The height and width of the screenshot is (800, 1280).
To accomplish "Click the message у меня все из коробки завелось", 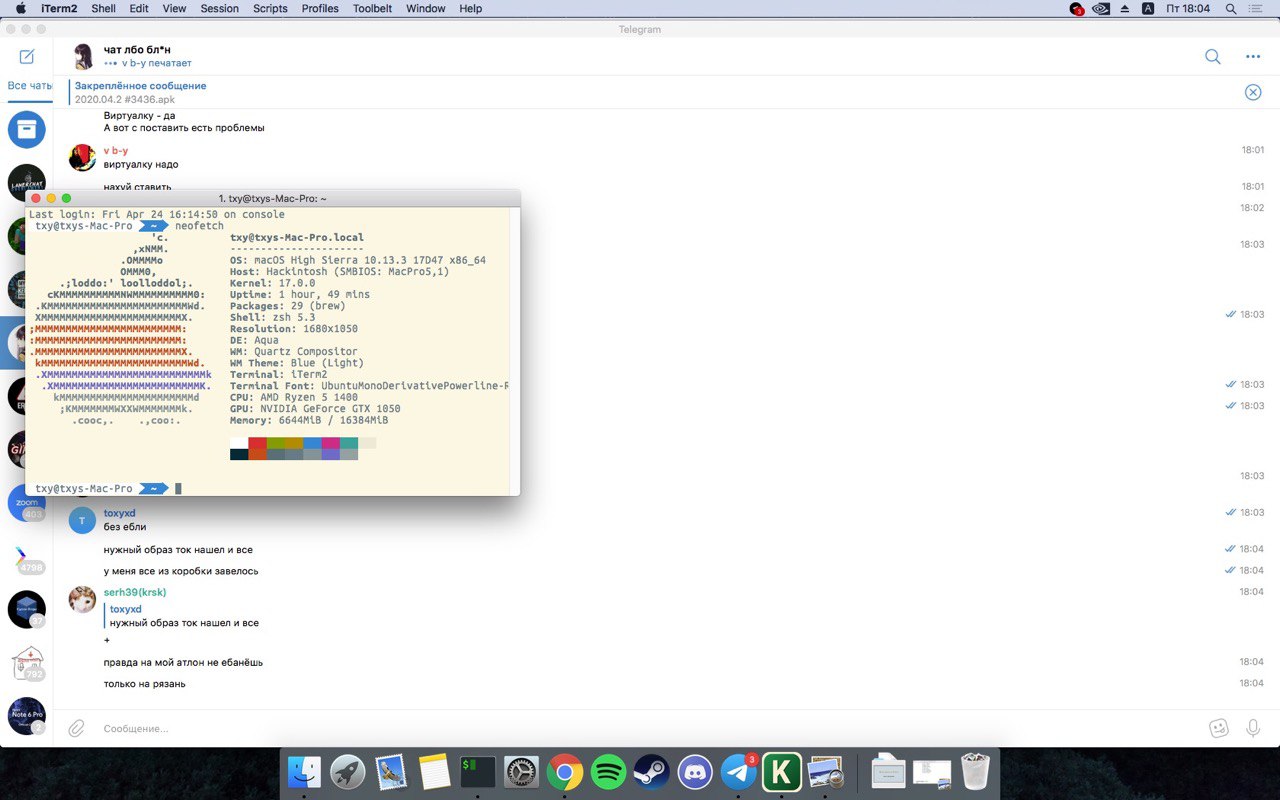I will point(181,571).
